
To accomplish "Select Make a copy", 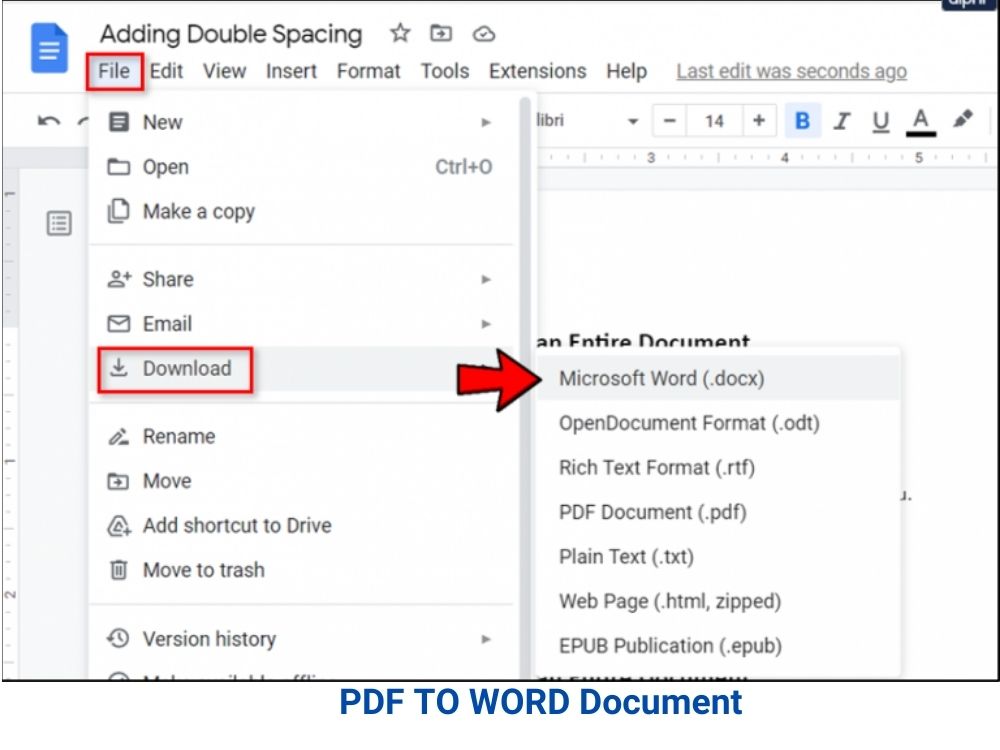I will [x=301, y=211].
